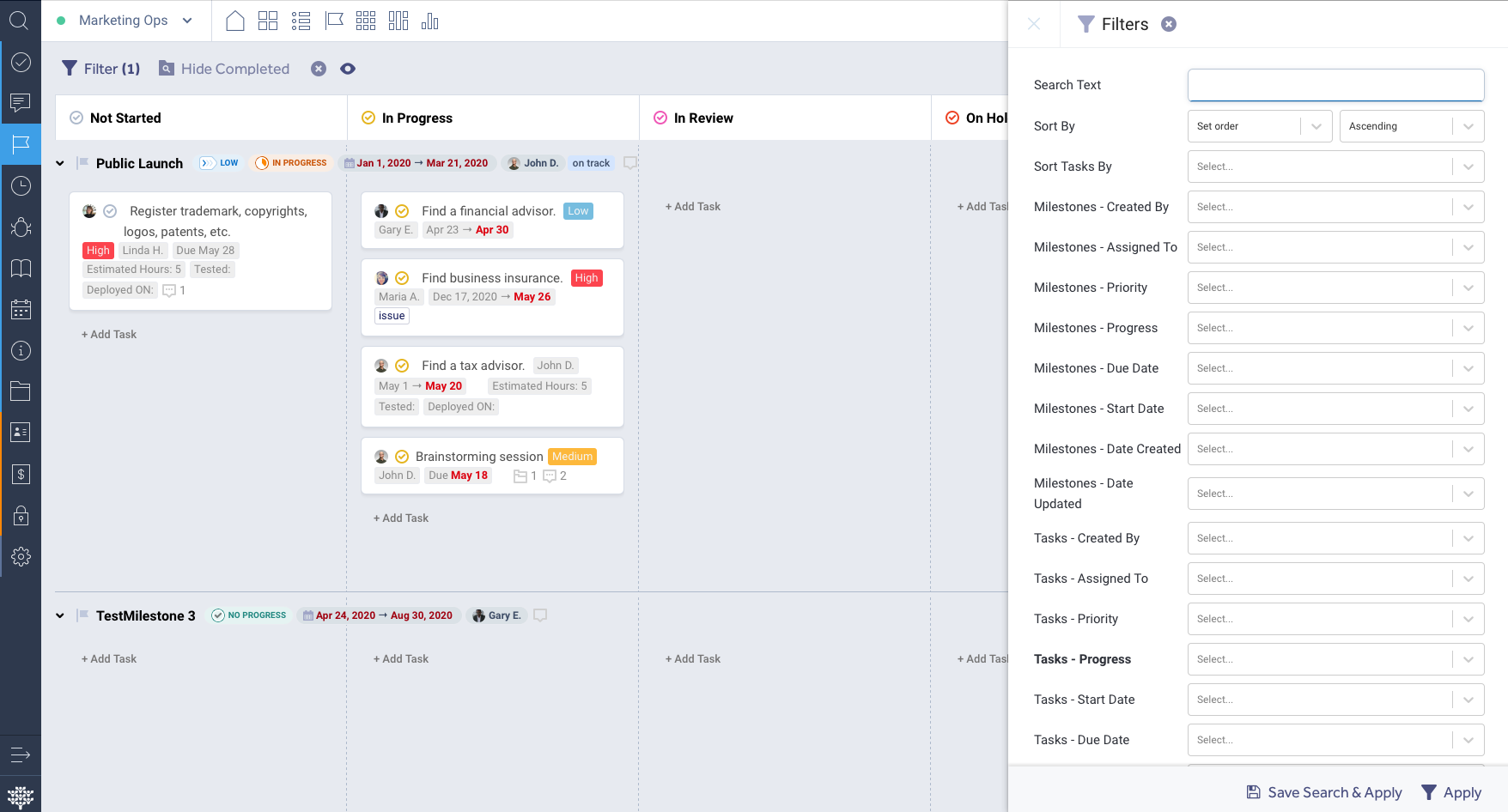
Task: Mark 'Register trademark' task as complete
Action: coord(110,211)
